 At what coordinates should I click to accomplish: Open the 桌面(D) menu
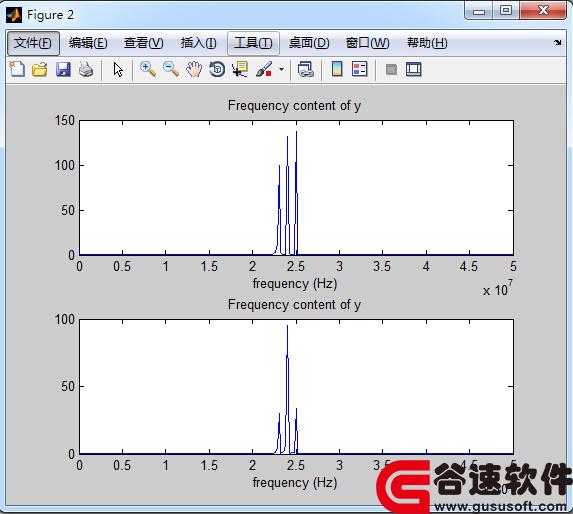[309, 43]
